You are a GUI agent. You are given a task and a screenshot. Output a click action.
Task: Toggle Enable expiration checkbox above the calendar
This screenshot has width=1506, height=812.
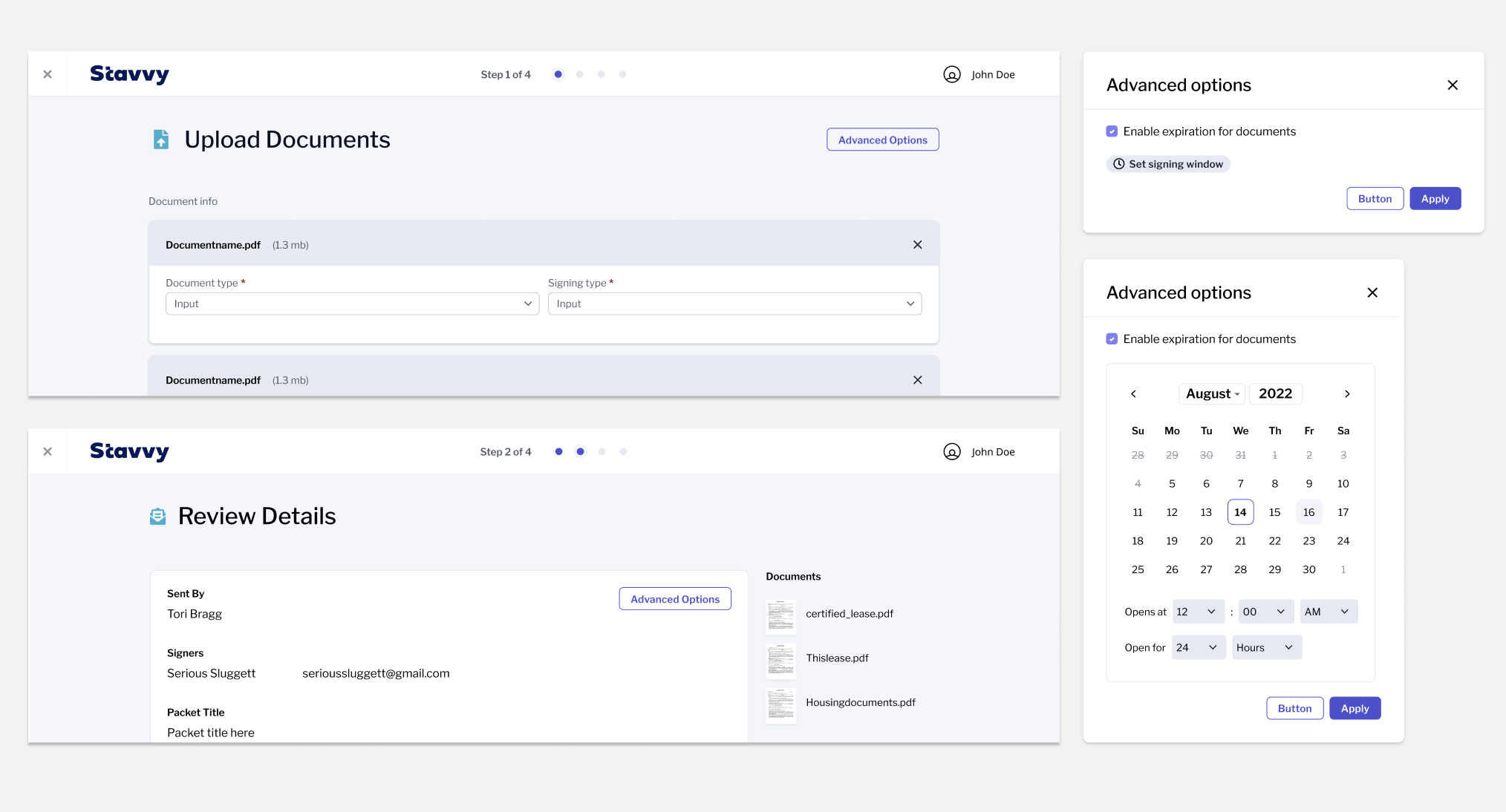pyautogui.click(x=1112, y=339)
